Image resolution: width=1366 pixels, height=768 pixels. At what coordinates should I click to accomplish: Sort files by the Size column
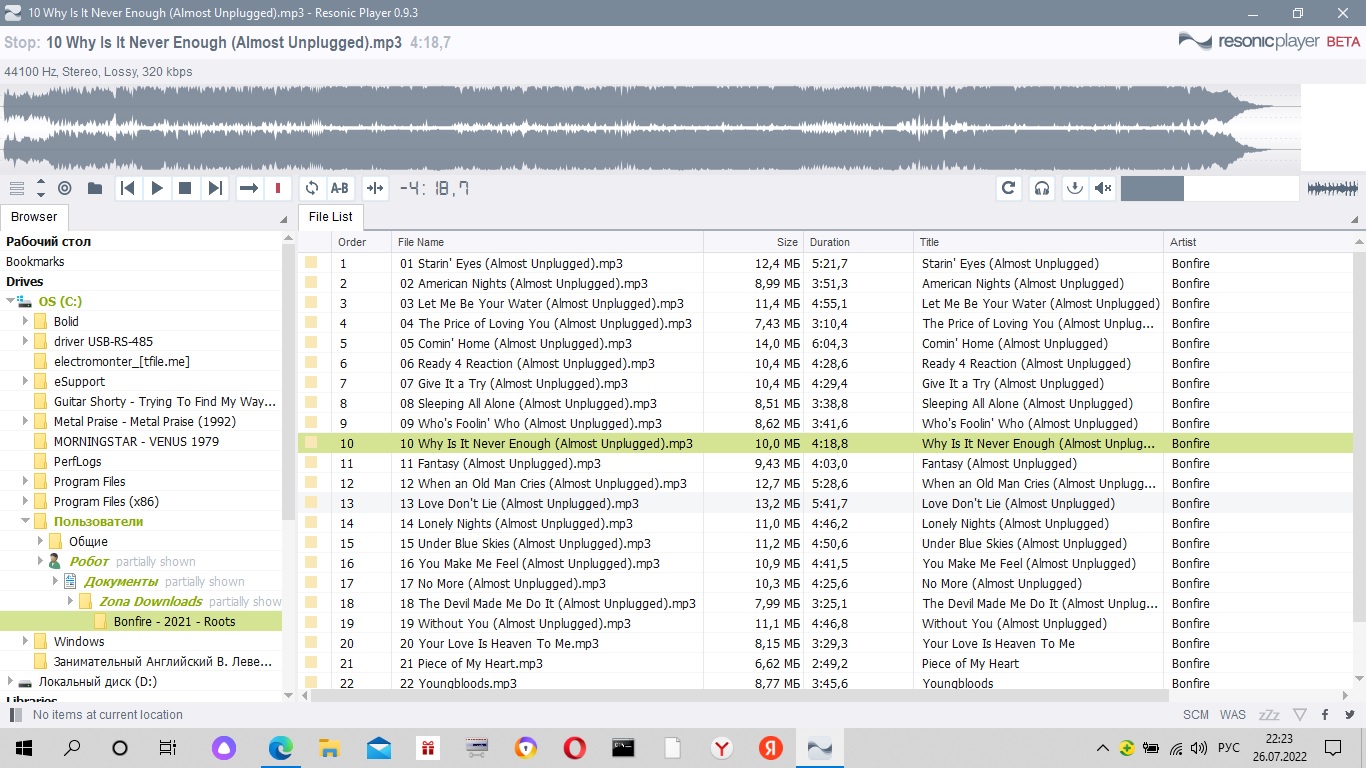tap(754, 242)
